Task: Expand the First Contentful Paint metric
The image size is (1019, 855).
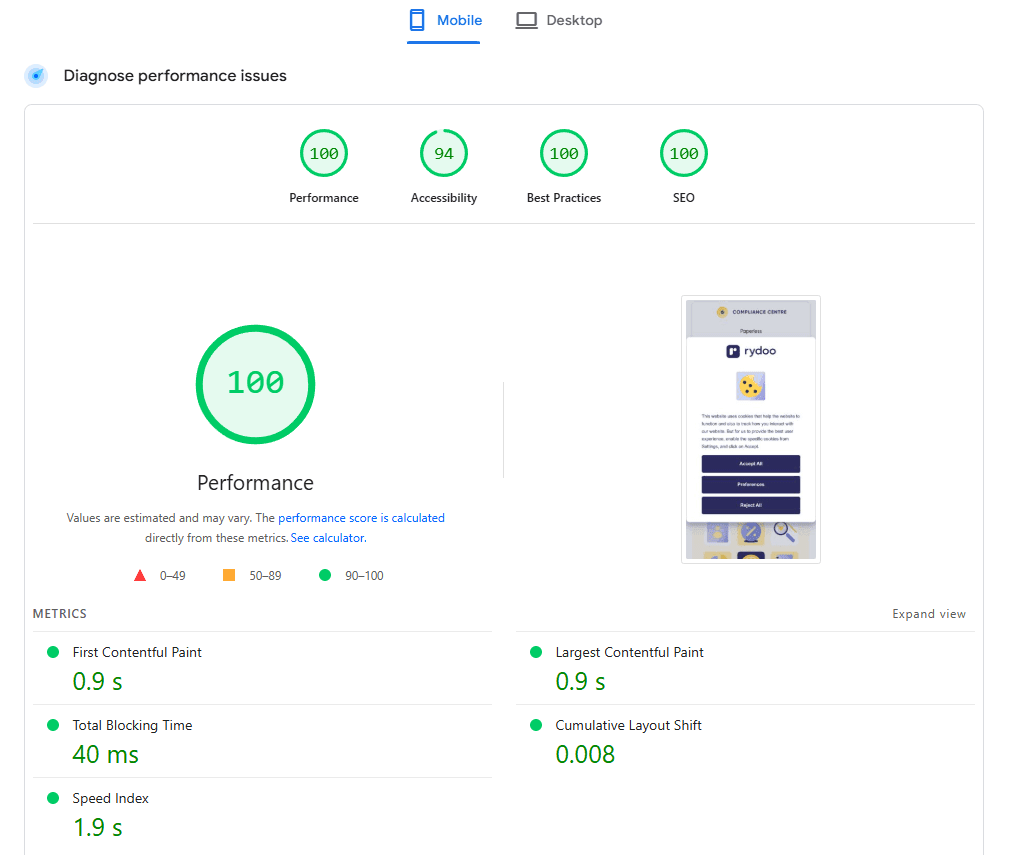Action: tap(137, 652)
